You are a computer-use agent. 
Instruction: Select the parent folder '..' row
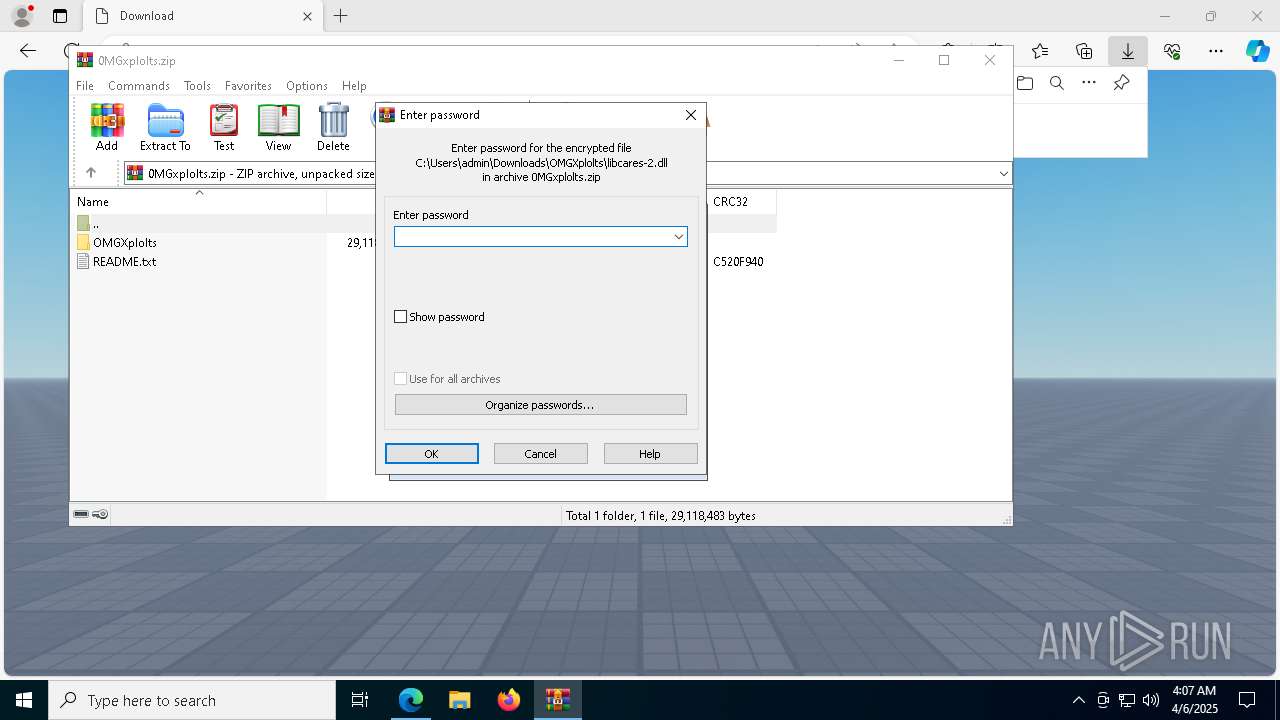tap(95, 223)
